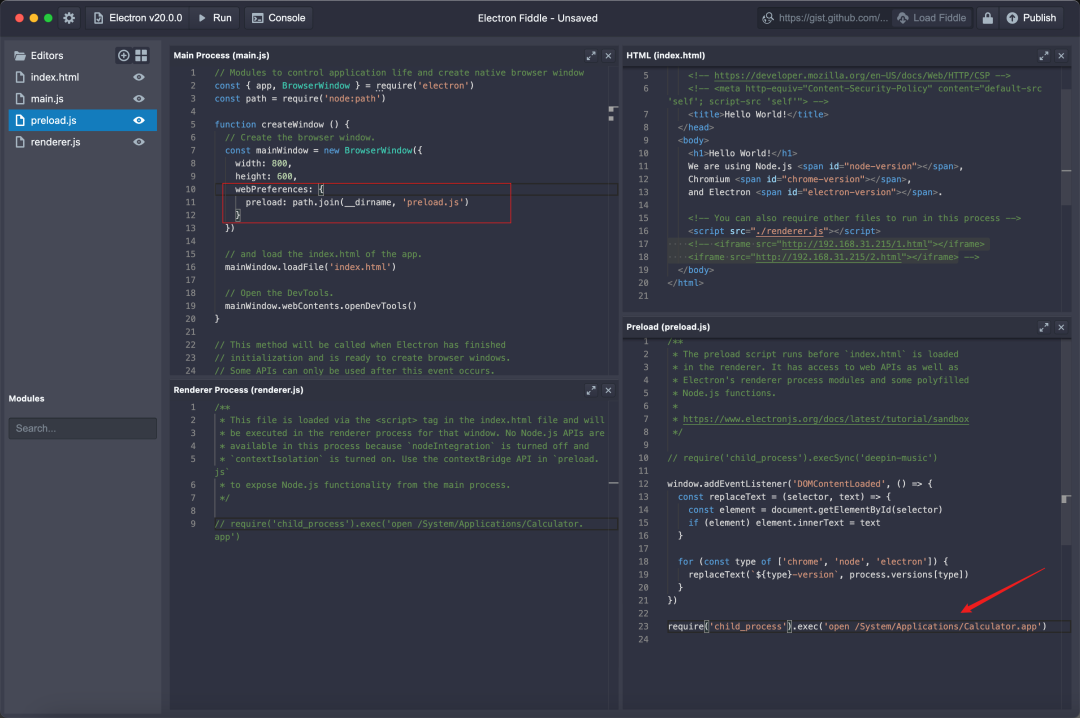
Task: Reset editor layout grid icon
Action: (x=141, y=55)
